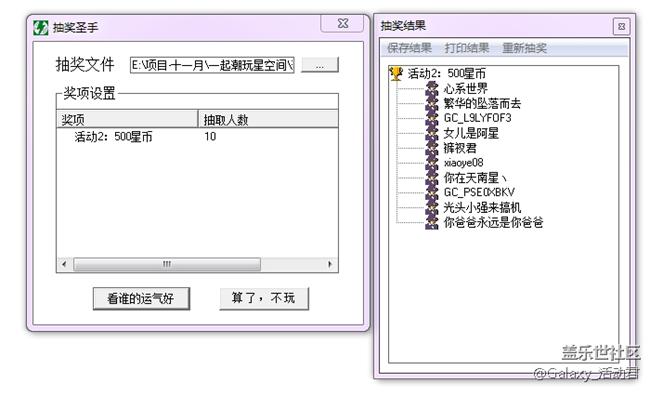Open 保存结果 menu item
The width and height of the screenshot is (650, 396).
point(409,48)
